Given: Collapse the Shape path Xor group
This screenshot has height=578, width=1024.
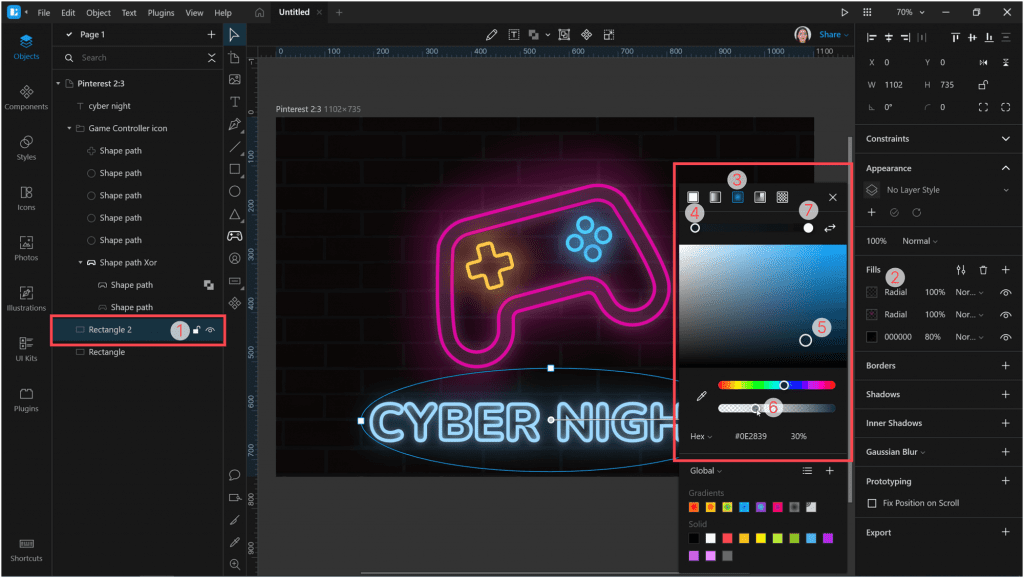Looking at the screenshot, I should pyautogui.click(x=80, y=263).
